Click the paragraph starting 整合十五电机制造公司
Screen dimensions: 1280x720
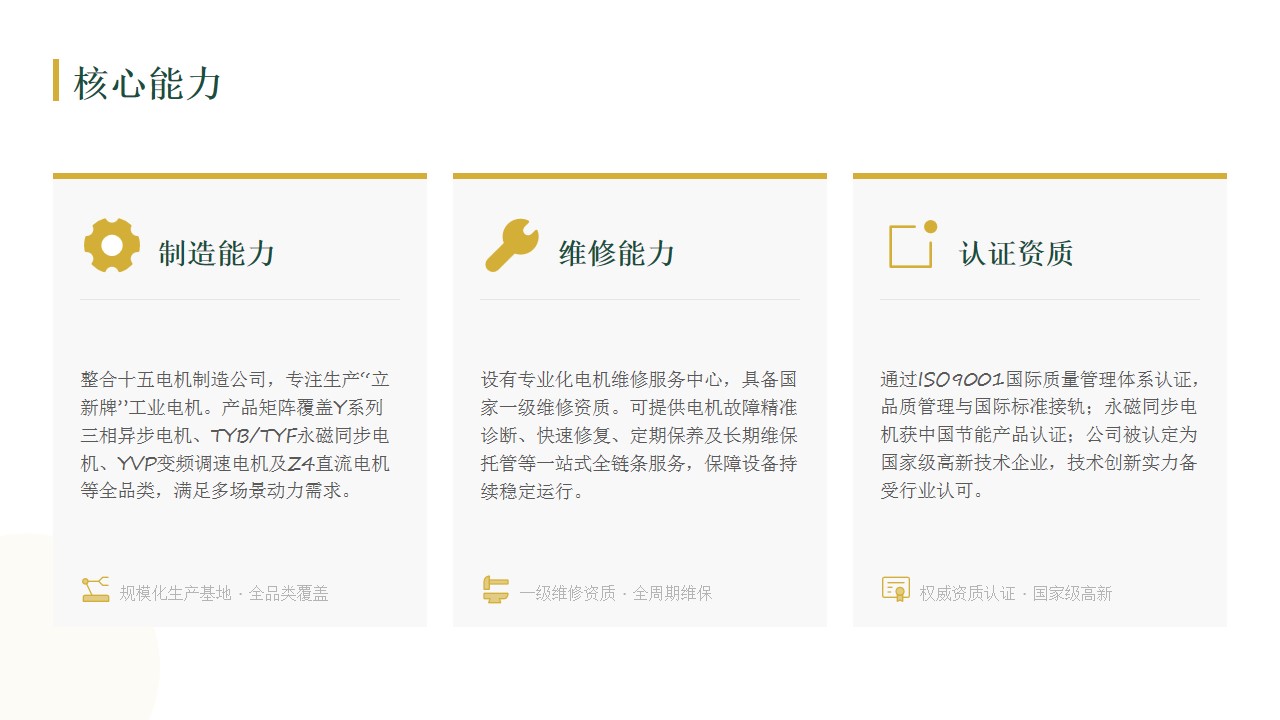click(236, 436)
